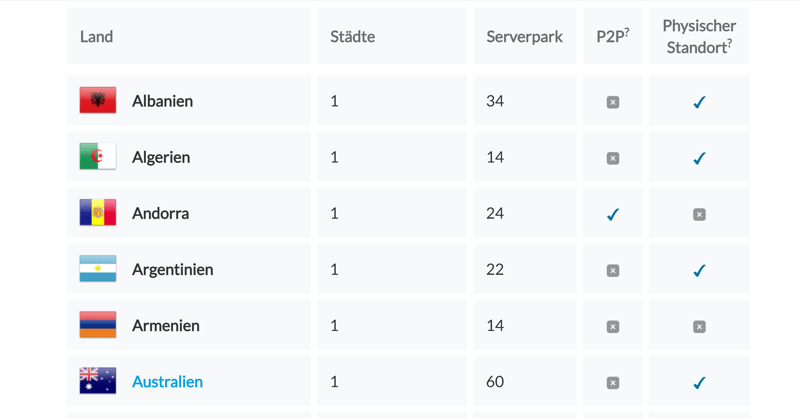Click Australien physical location checkmark
The width and height of the screenshot is (800, 418).
pyautogui.click(x=699, y=382)
